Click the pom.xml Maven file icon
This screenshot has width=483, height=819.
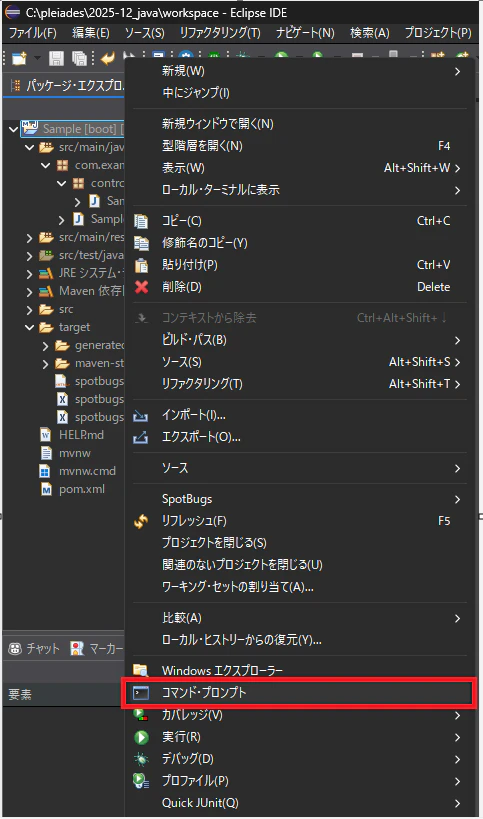coord(46,489)
